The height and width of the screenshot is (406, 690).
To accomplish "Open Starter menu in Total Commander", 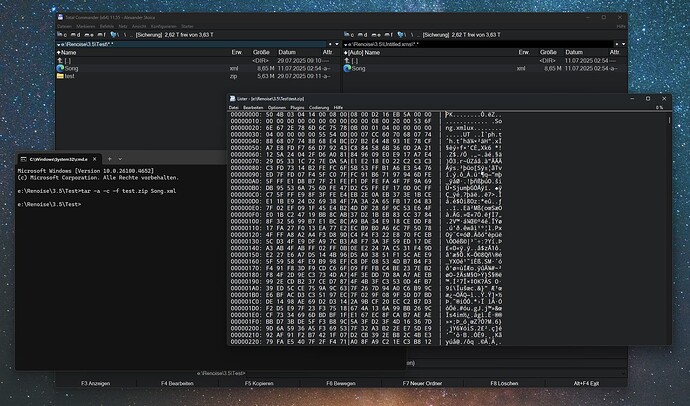I will (x=187, y=26).
